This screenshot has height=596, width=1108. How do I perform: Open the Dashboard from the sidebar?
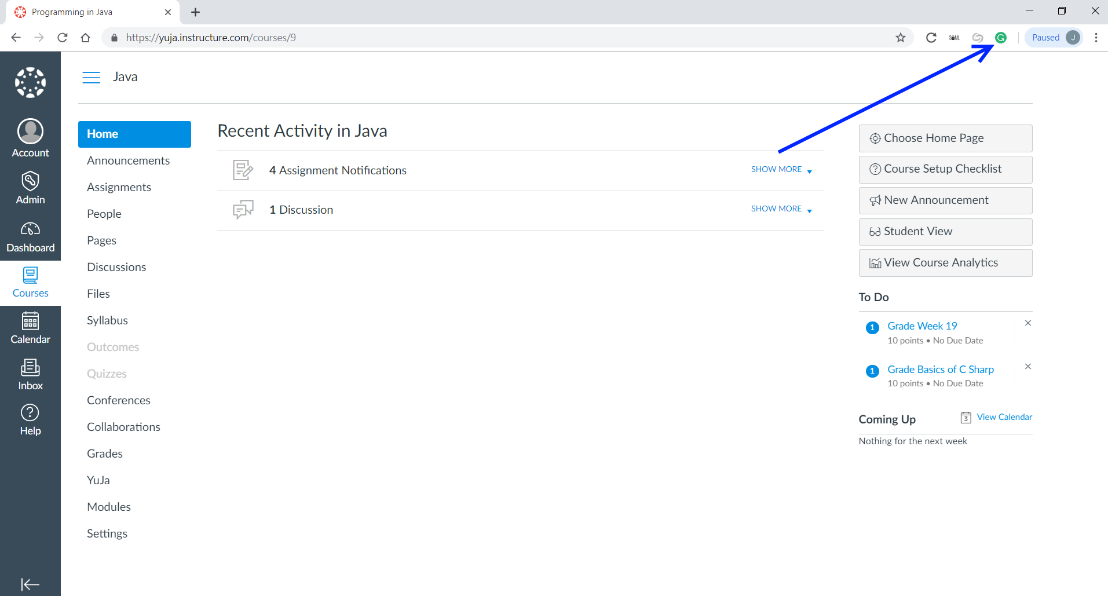pyautogui.click(x=30, y=237)
